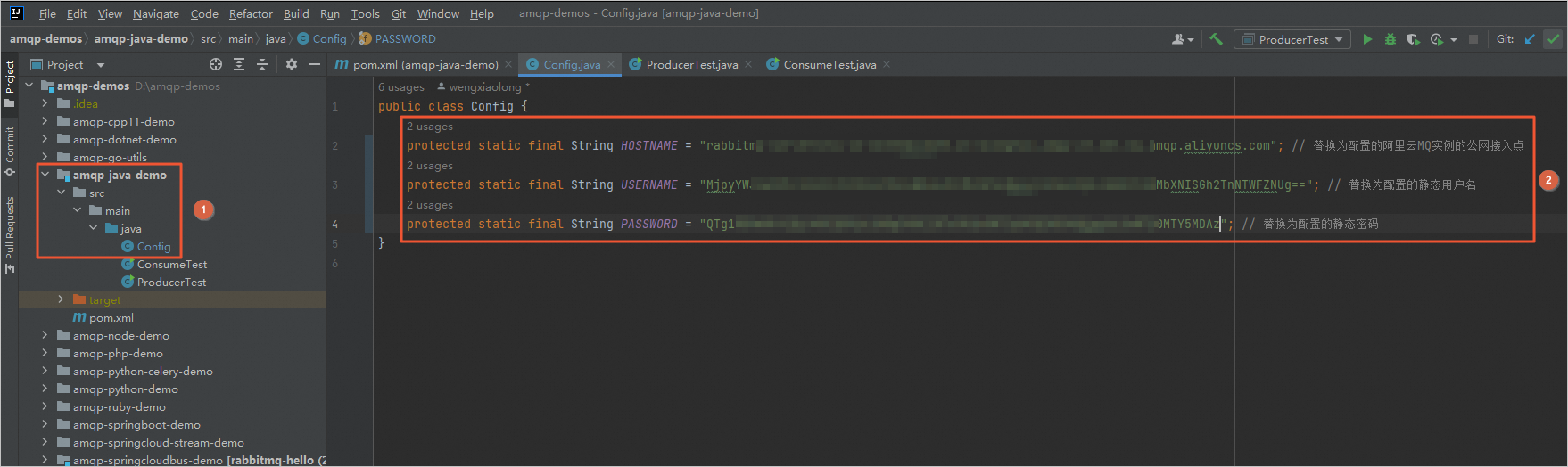Open the Git menu
Viewport: 1568px width, 467px height.
[399, 13]
